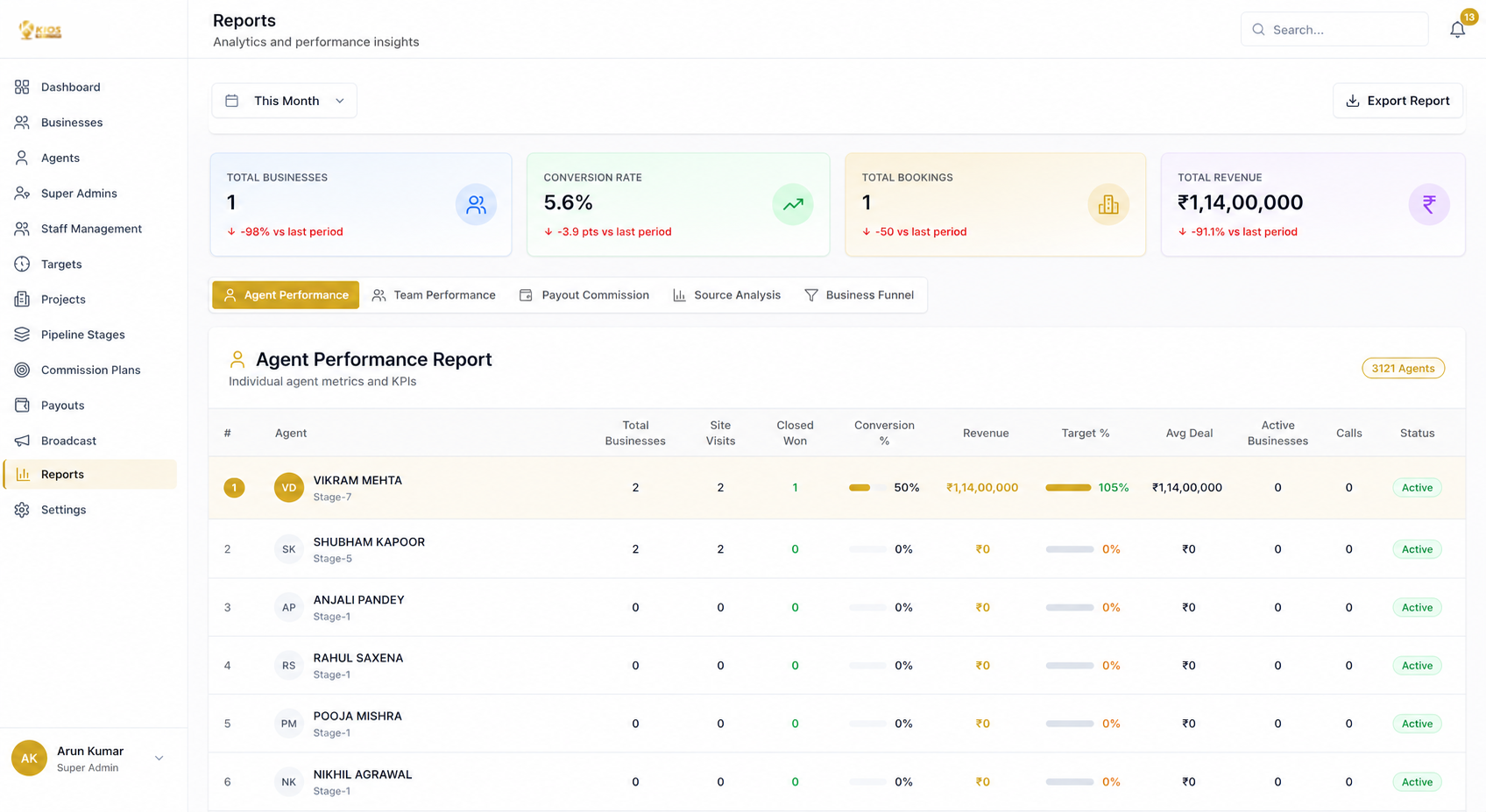Click the KIOS logo
Viewport: 1486px width, 812px height.
40,30
